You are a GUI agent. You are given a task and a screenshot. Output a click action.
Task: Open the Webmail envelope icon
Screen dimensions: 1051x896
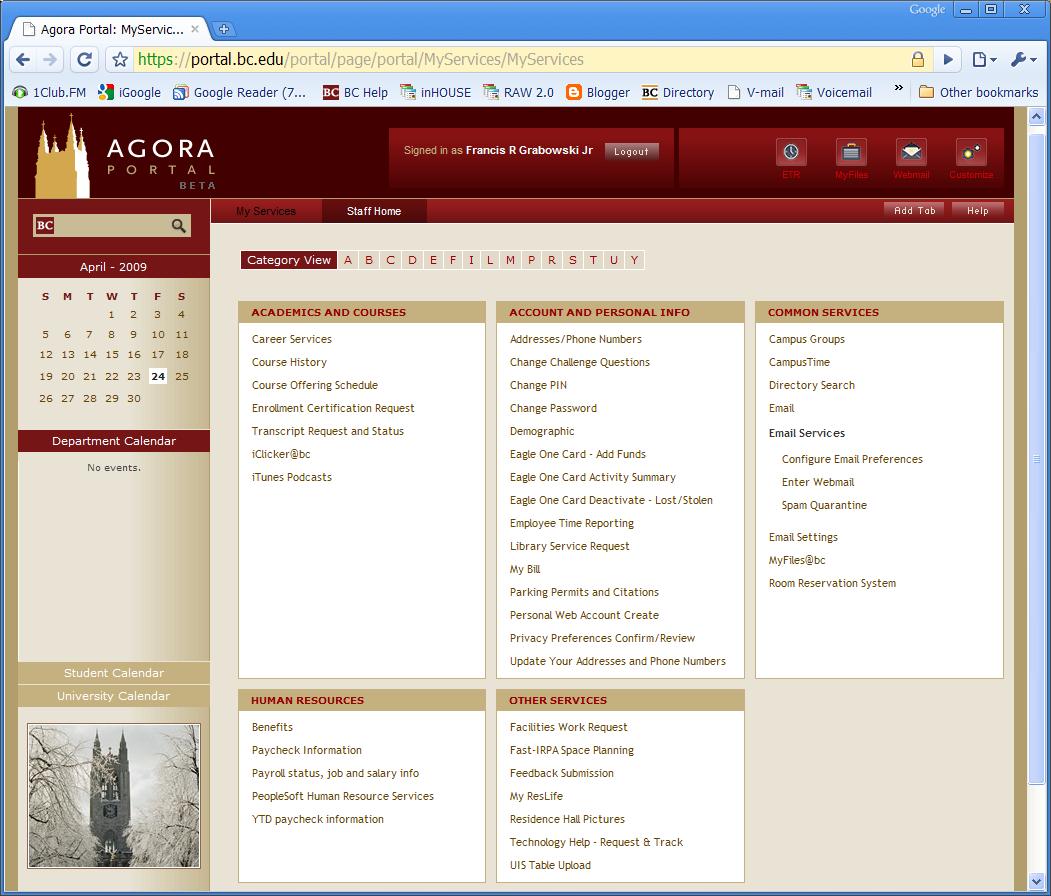tap(911, 152)
